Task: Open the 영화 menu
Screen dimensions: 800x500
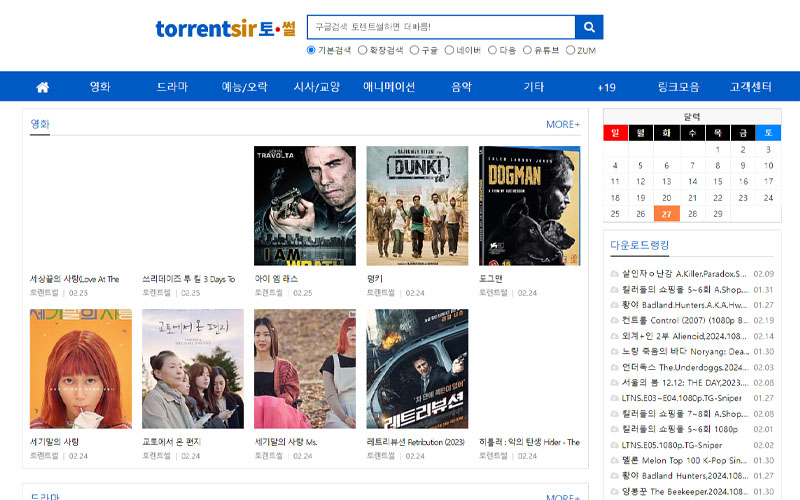Action: click(100, 87)
